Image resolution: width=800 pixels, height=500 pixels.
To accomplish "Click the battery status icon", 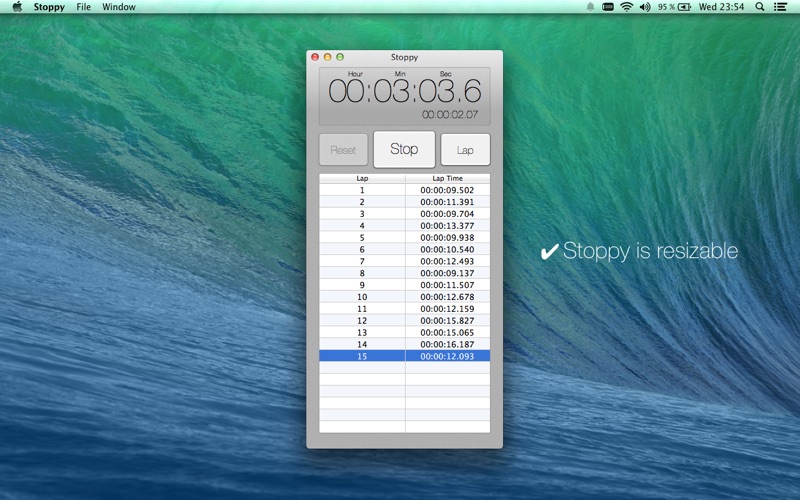I will [684, 7].
